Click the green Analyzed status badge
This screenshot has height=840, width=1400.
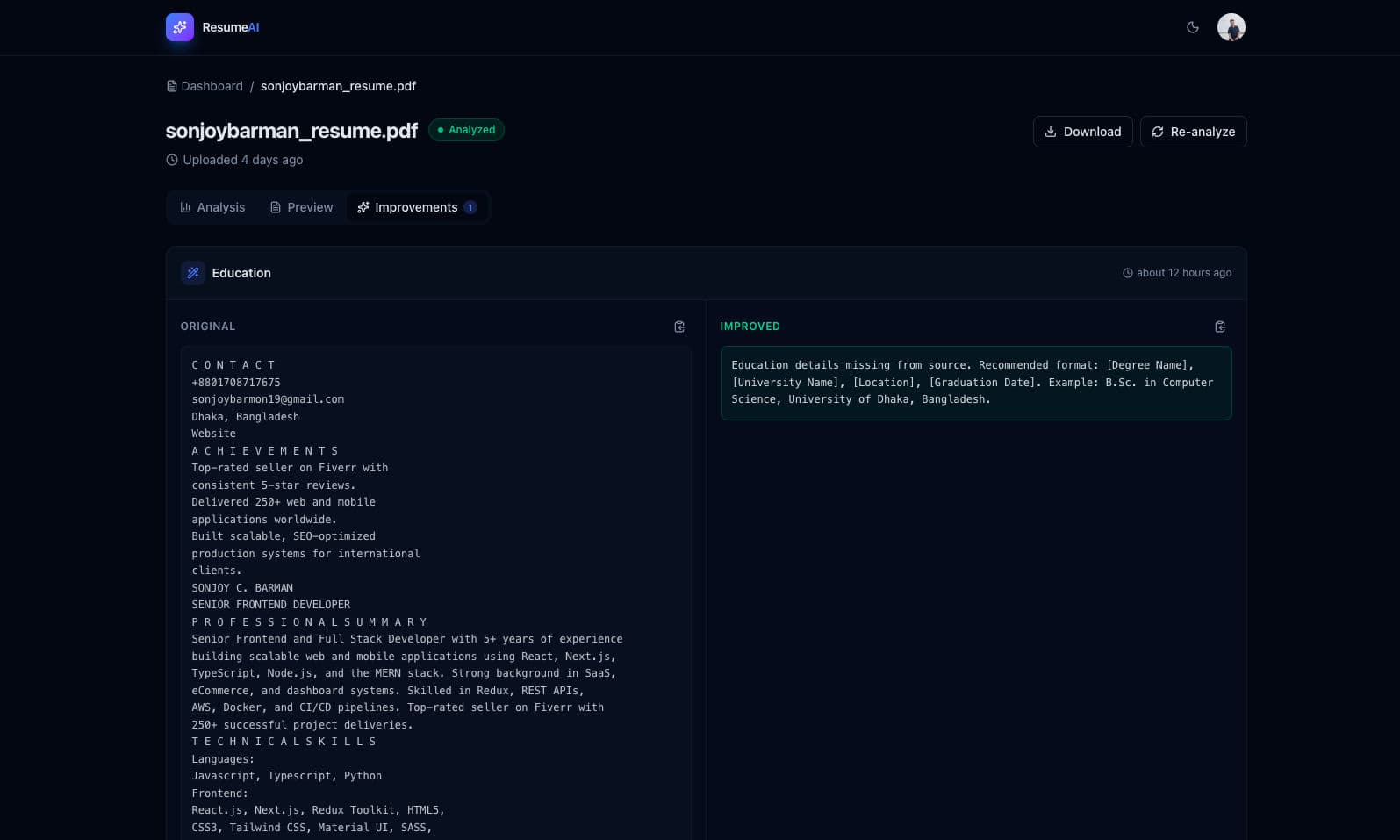pos(466,130)
